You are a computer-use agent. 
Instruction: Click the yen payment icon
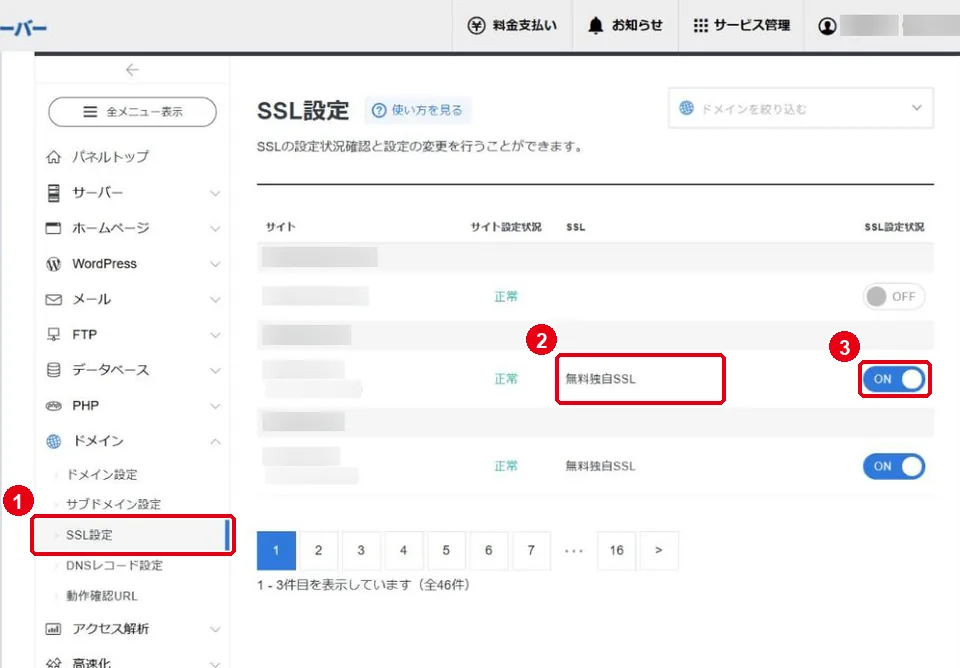point(476,25)
